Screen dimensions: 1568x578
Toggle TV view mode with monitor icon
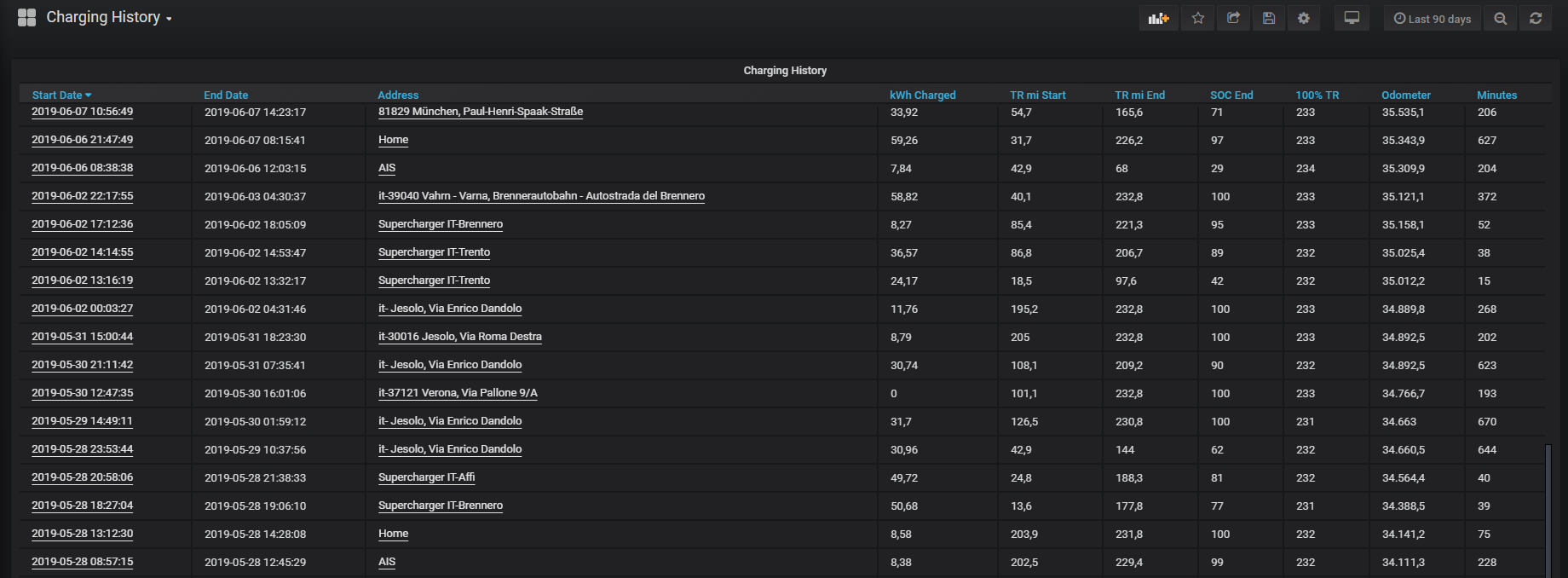pos(1352,18)
